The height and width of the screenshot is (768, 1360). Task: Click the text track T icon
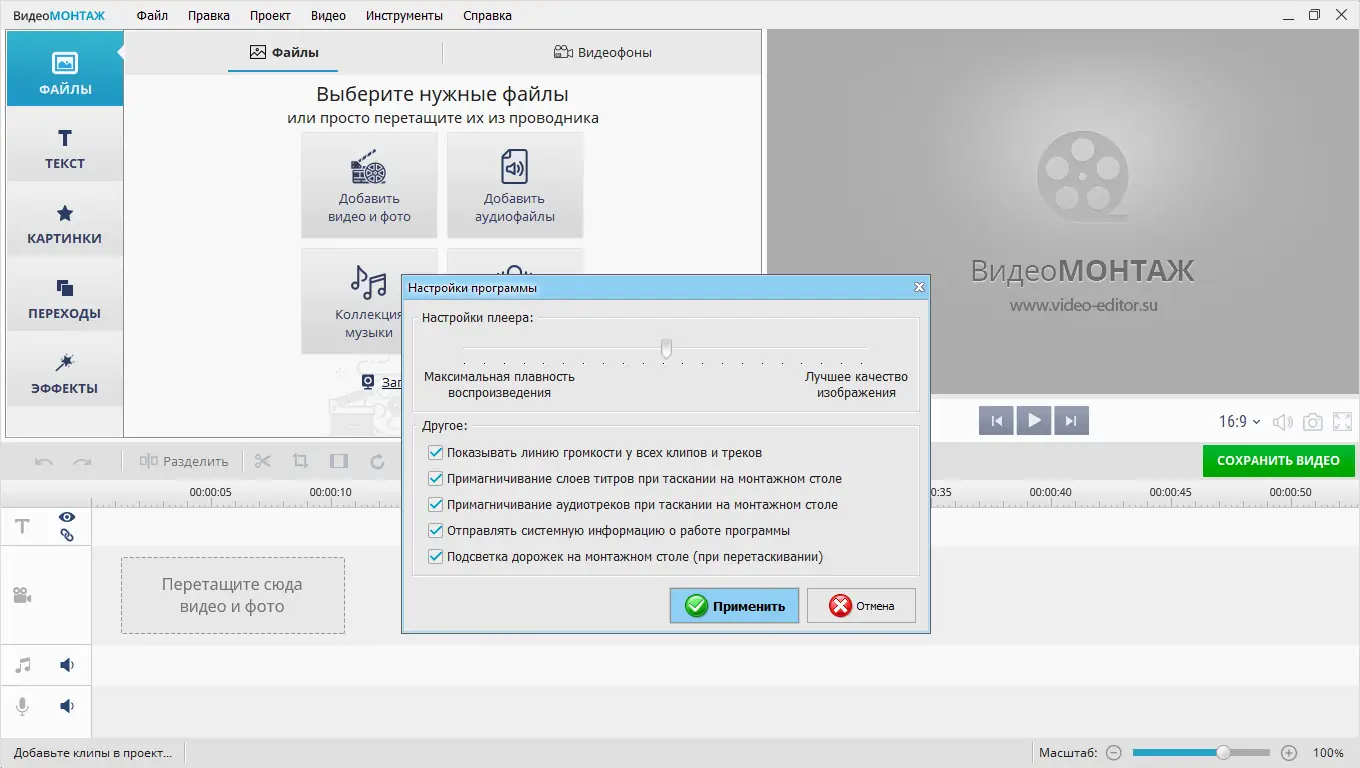tap(22, 526)
